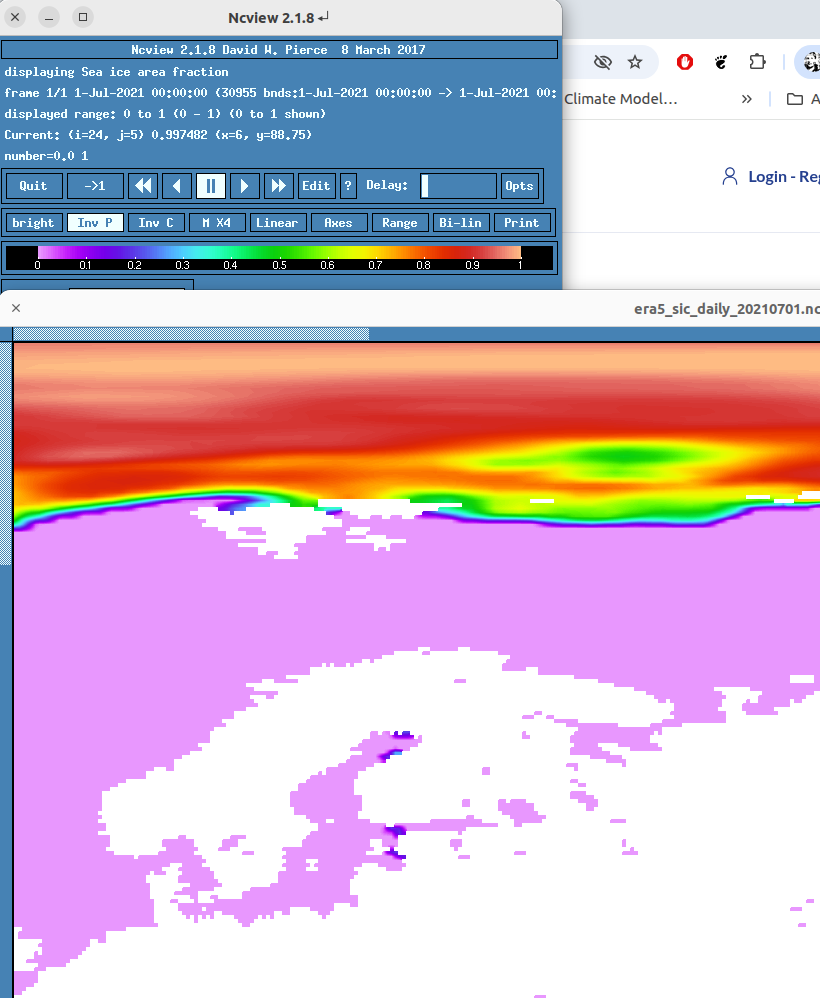Viewport: 820px width, 998px height.
Task: Open the Axes settings in Ncview
Action: [338, 223]
